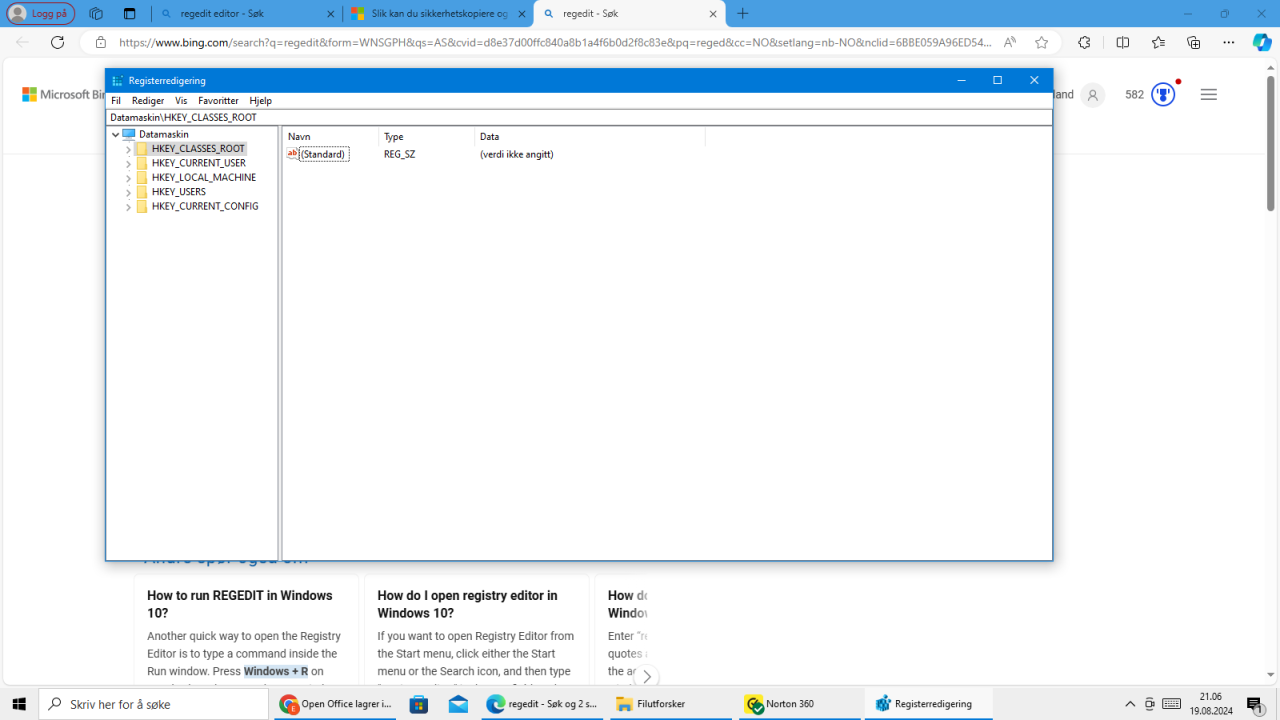Expand the HKEY_CLASSES_ROOT tree node
Screen dimensions: 1280x720
pos(129,149)
